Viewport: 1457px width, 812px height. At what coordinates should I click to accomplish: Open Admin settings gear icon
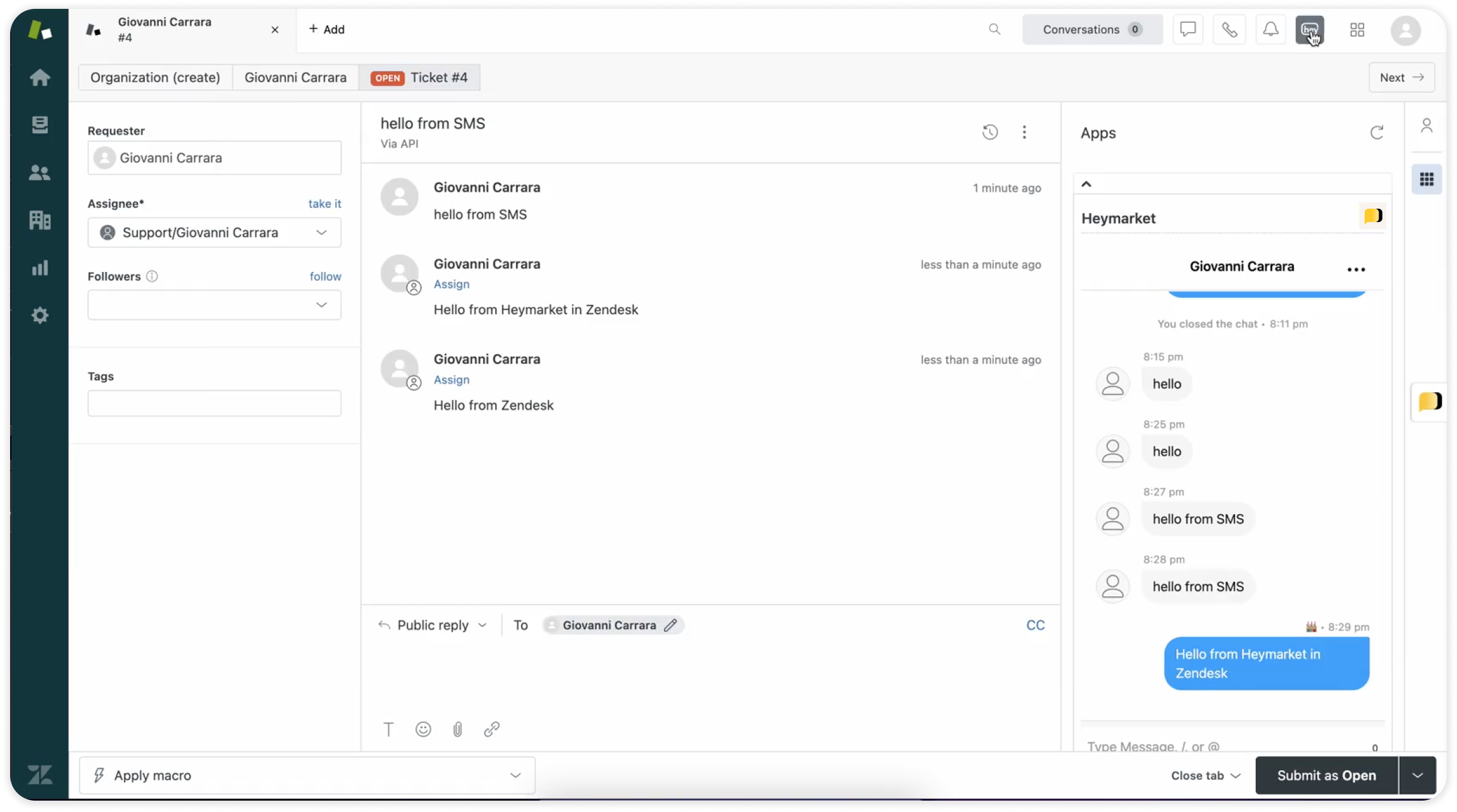pos(40,315)
